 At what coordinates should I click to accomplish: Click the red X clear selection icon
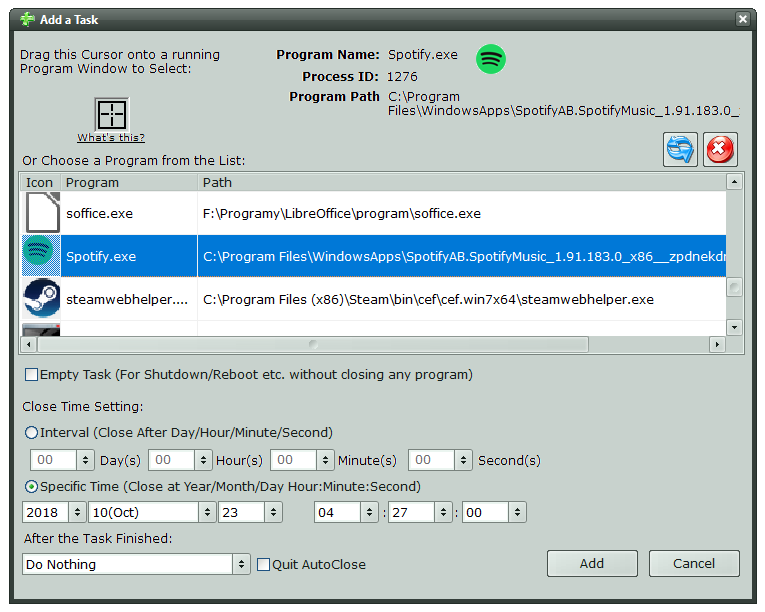720,149
